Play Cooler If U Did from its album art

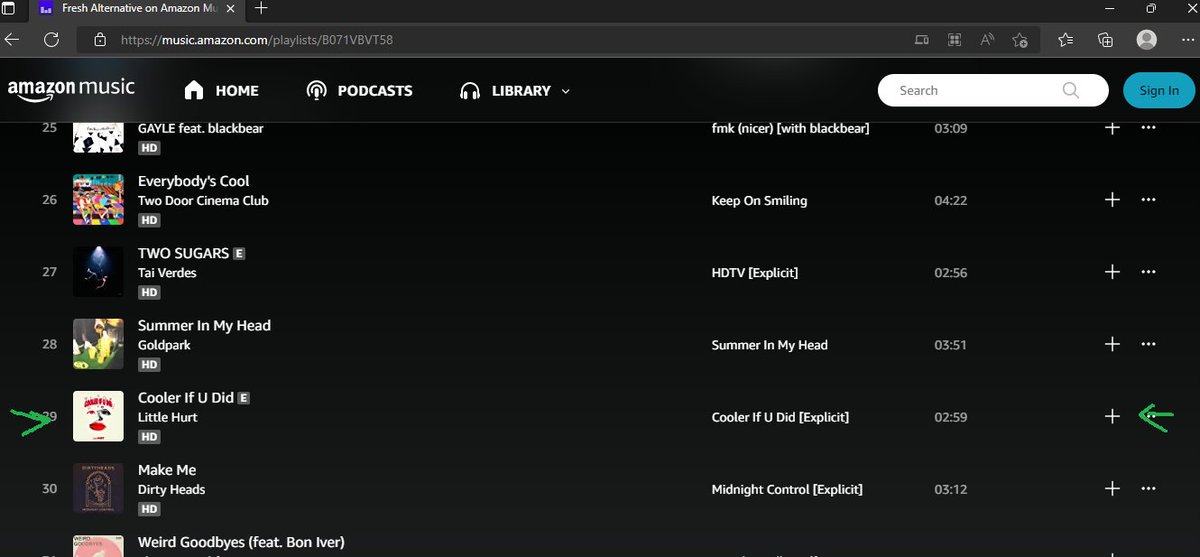[98, 416]
